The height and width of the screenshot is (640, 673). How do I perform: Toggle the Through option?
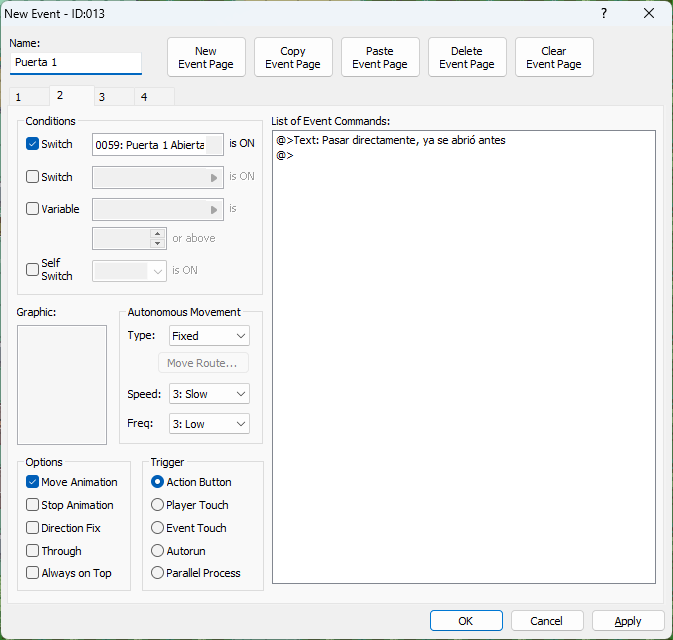click(33, 551)
